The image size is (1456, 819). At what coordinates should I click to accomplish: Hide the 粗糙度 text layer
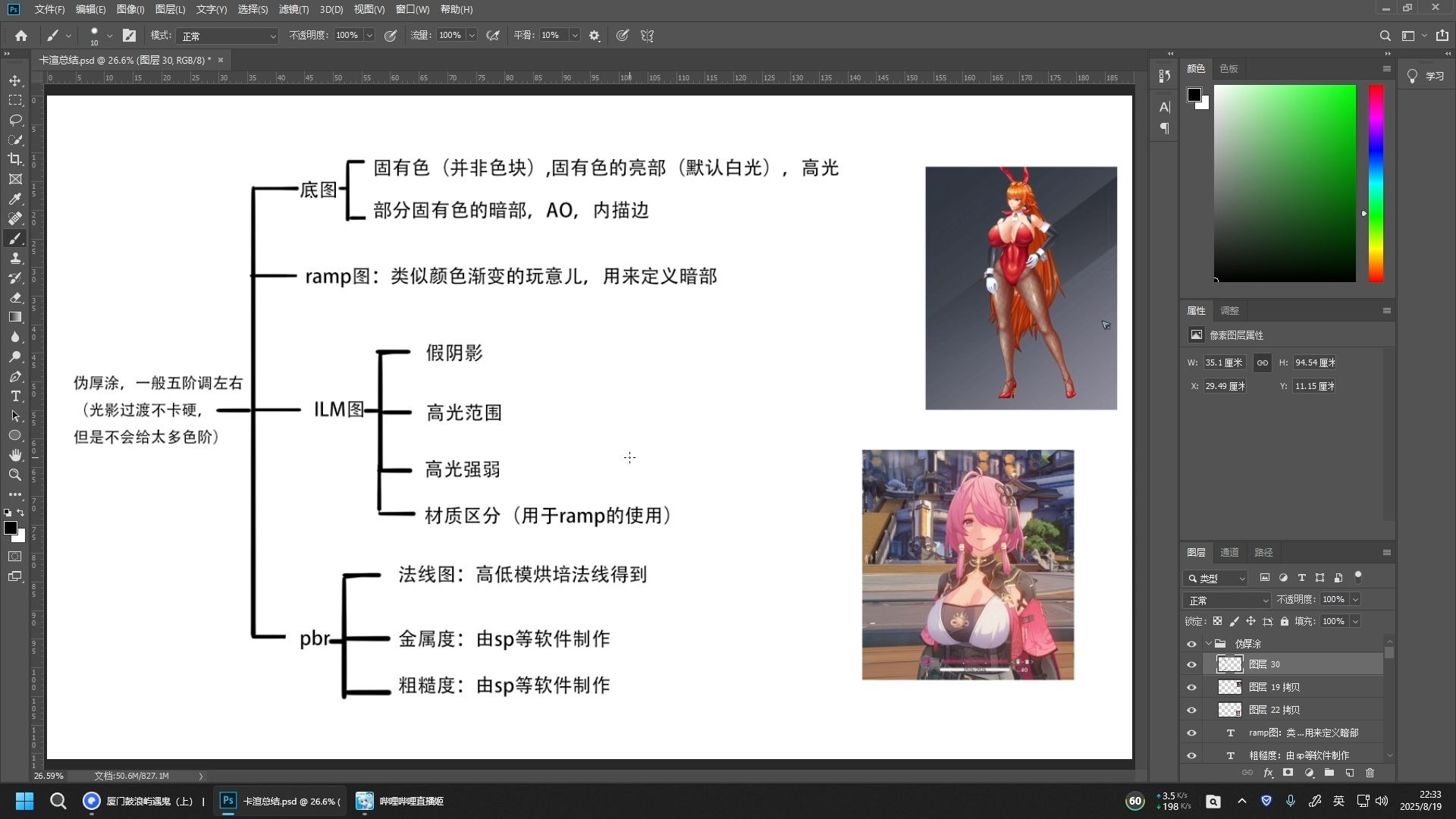[x=1191, y=755]
